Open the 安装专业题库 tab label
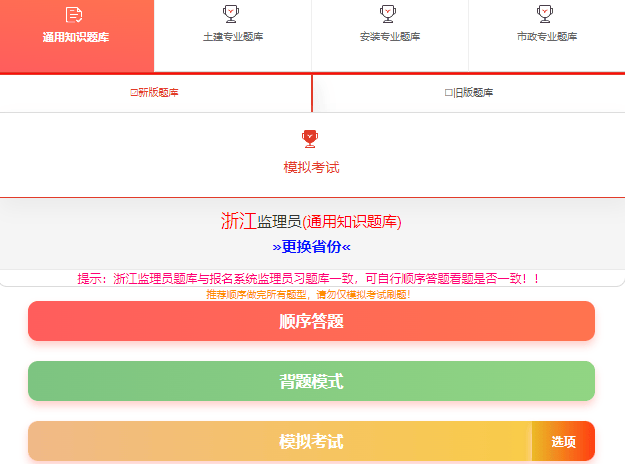This screenshot has width=625, height=464. pyautogui.click(x=389, y=37)
